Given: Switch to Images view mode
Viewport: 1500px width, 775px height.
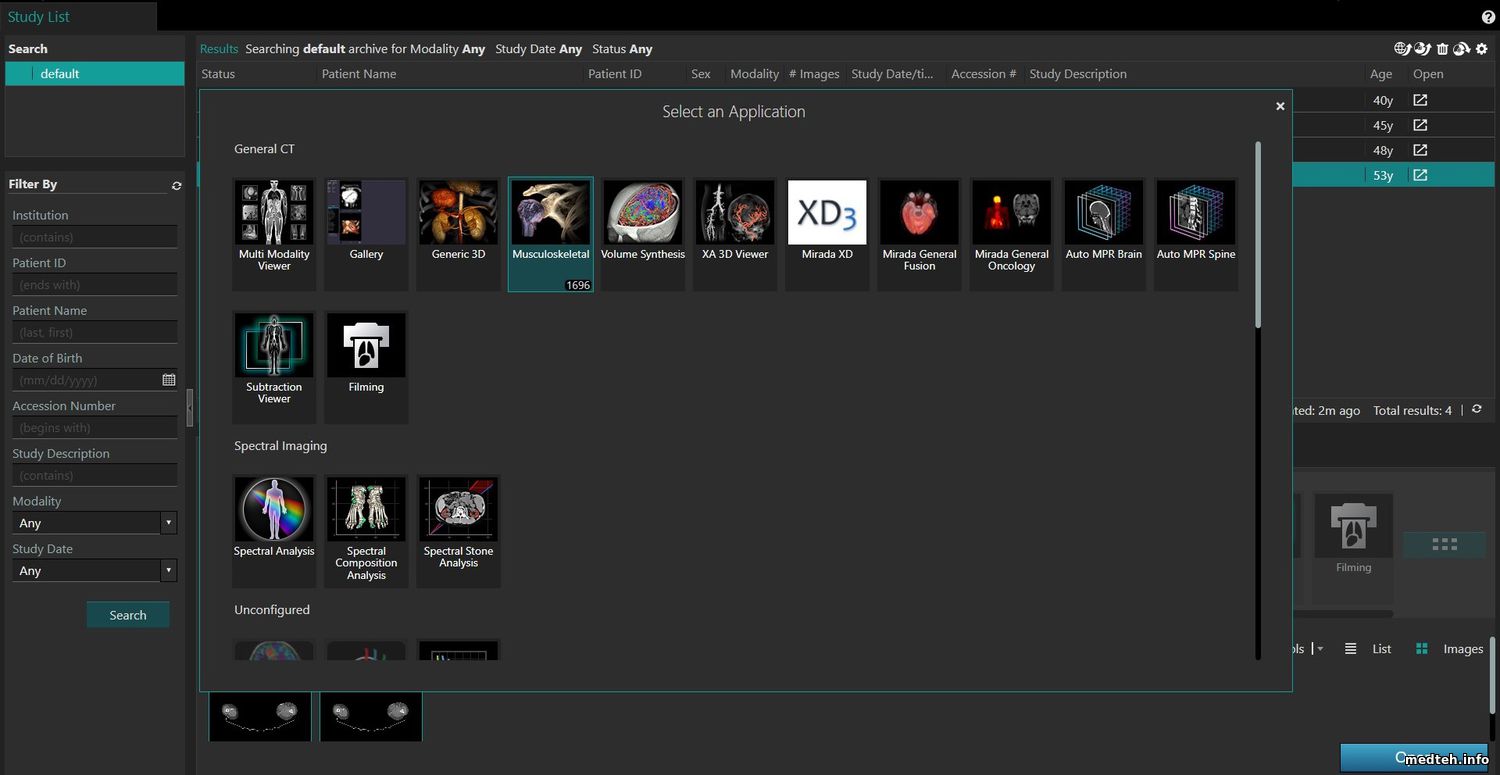Looking at the screenshot, I should click(x=1451, y=649).
